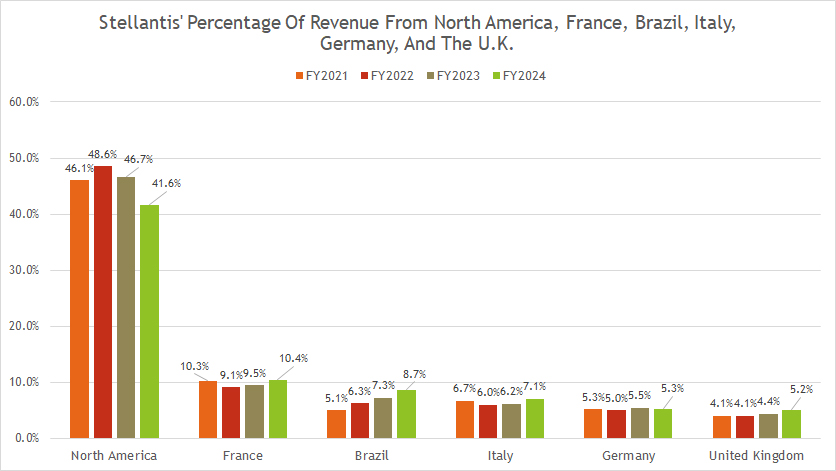The image size is (836, 471).
Task: Click the 46.1% data label
Action: click(x=79, y=169)
